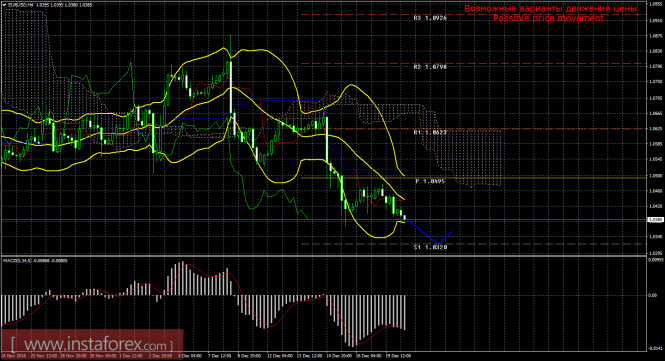Select the 19 Dec 12:00 date marker
Image resolution: width=665 pixels, height=361 pixels.
[x=399, y=356]
